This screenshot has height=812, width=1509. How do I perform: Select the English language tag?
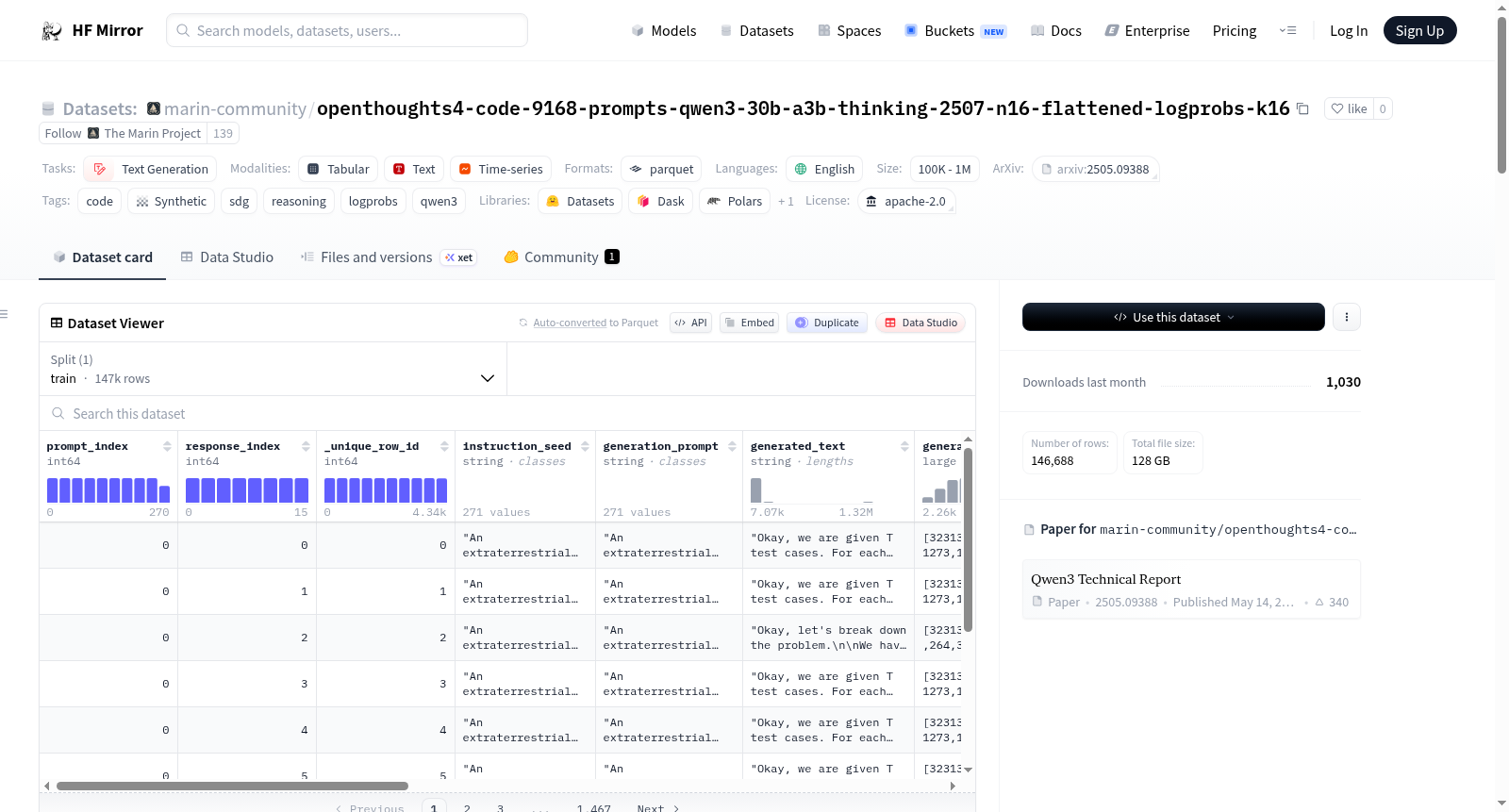coord(824,169)
